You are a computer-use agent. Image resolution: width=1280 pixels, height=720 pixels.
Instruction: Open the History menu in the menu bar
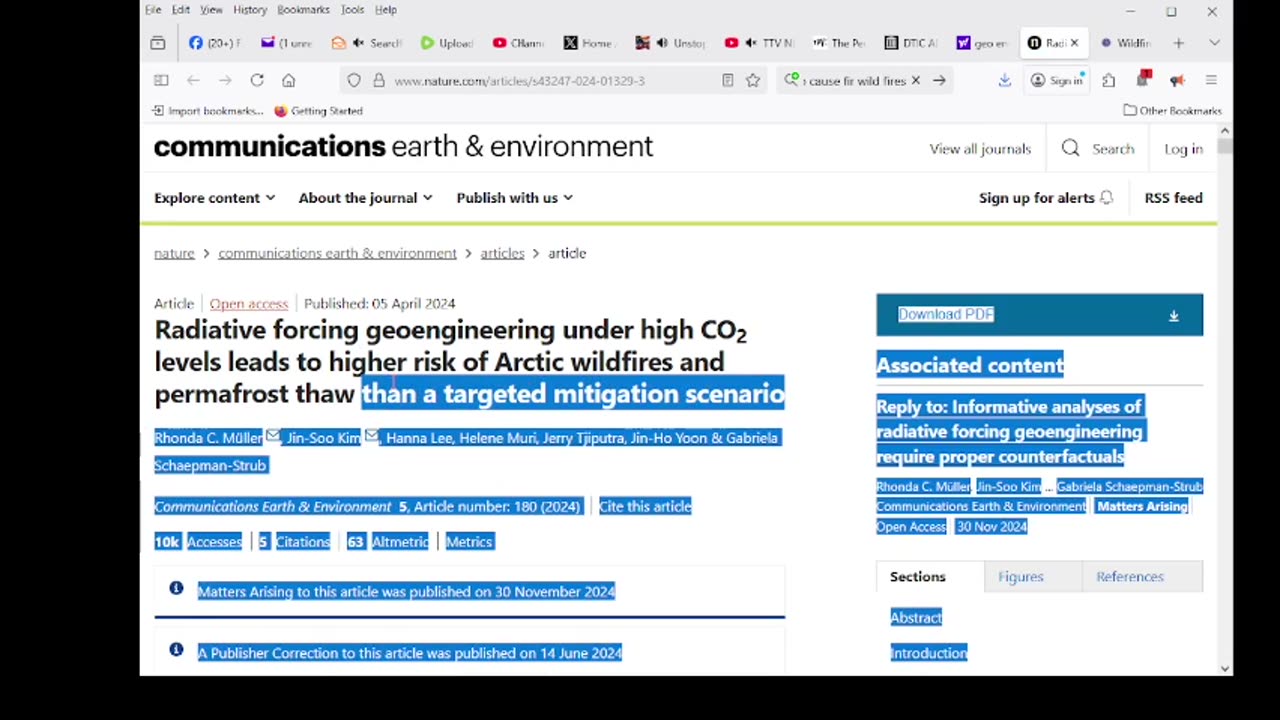coord(250,10)
